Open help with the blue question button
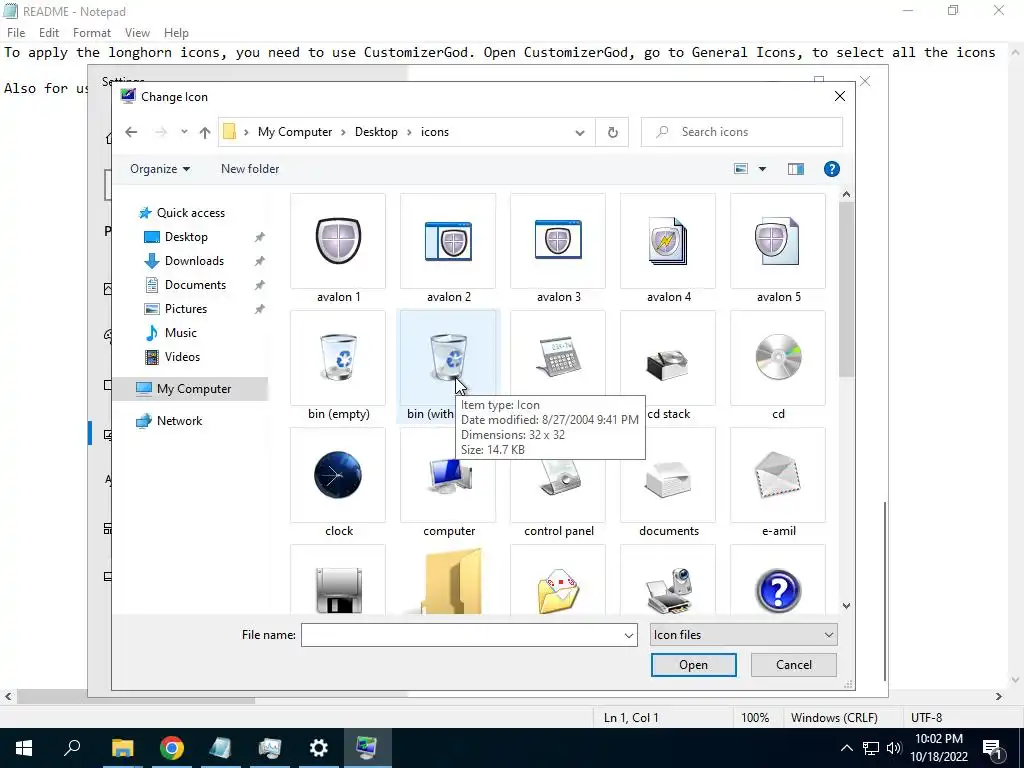 coord(831,169)
